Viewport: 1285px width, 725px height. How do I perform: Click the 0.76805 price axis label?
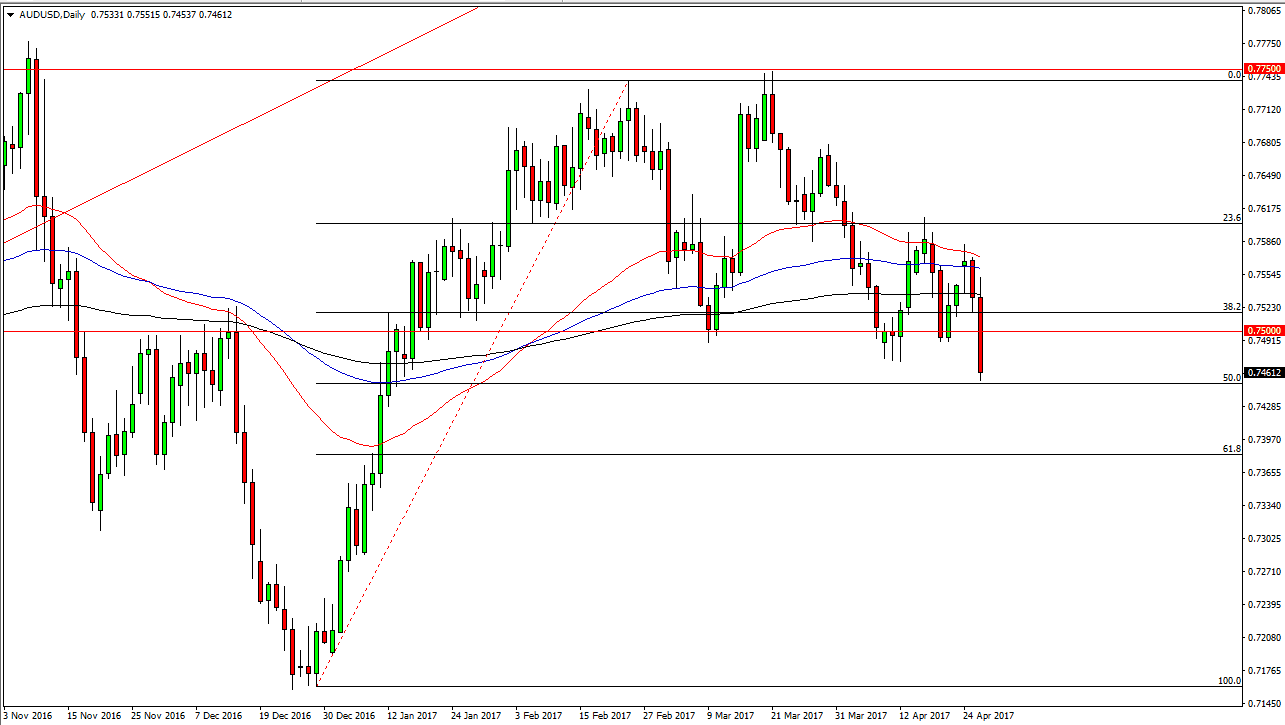click(x=1265, y=142)
